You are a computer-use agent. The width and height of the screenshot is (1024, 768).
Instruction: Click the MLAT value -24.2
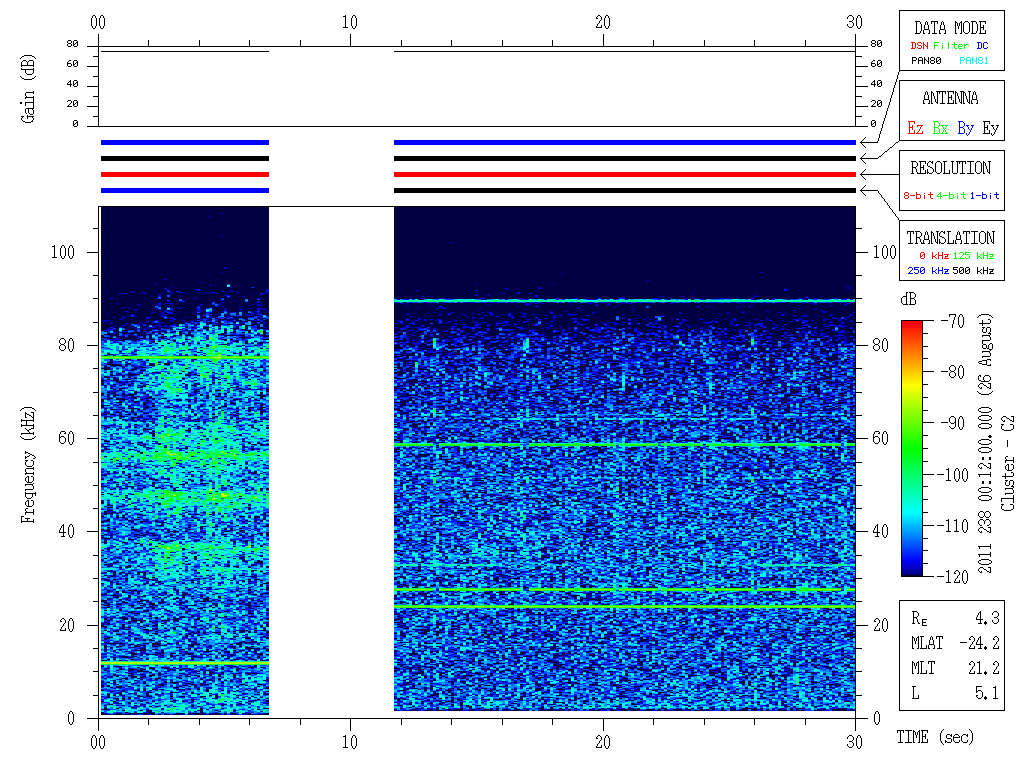[x=979, y=643]
